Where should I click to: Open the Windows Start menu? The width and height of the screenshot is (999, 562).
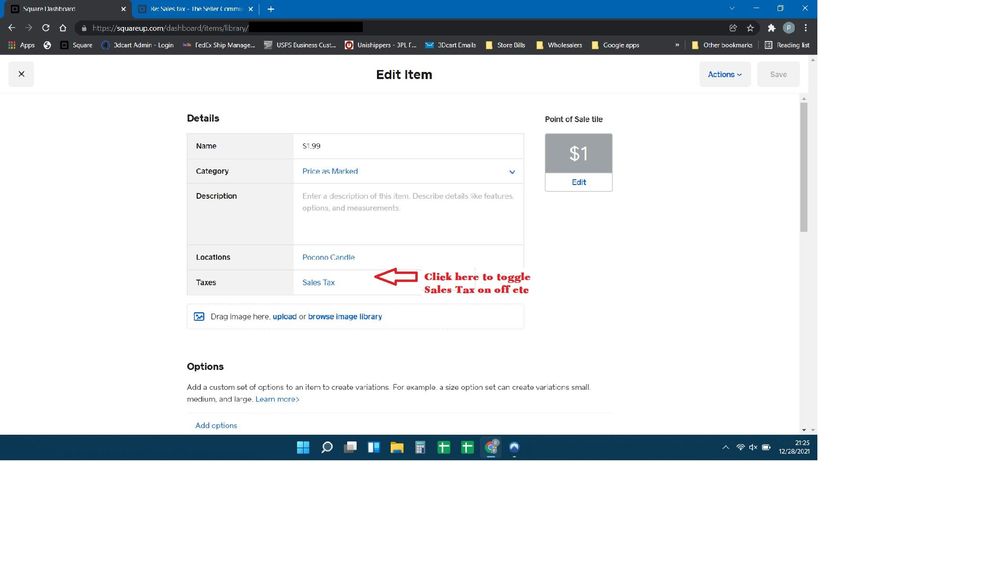pos(303,448)
